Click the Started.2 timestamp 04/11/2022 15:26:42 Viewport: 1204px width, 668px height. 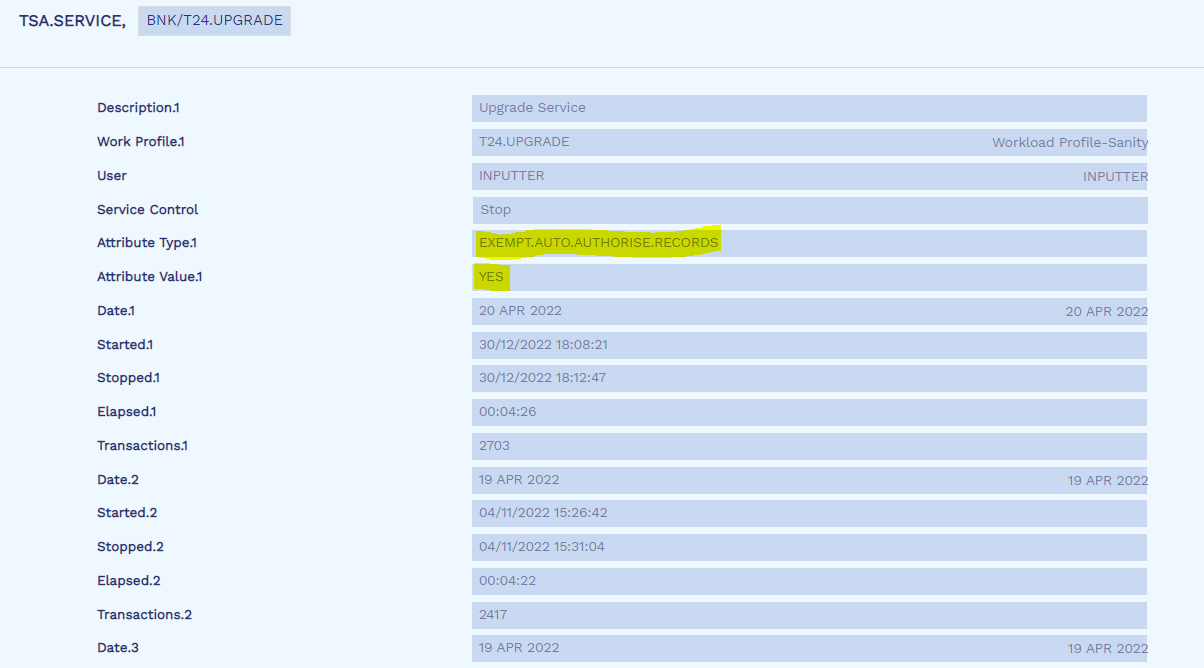coord(543,513)
